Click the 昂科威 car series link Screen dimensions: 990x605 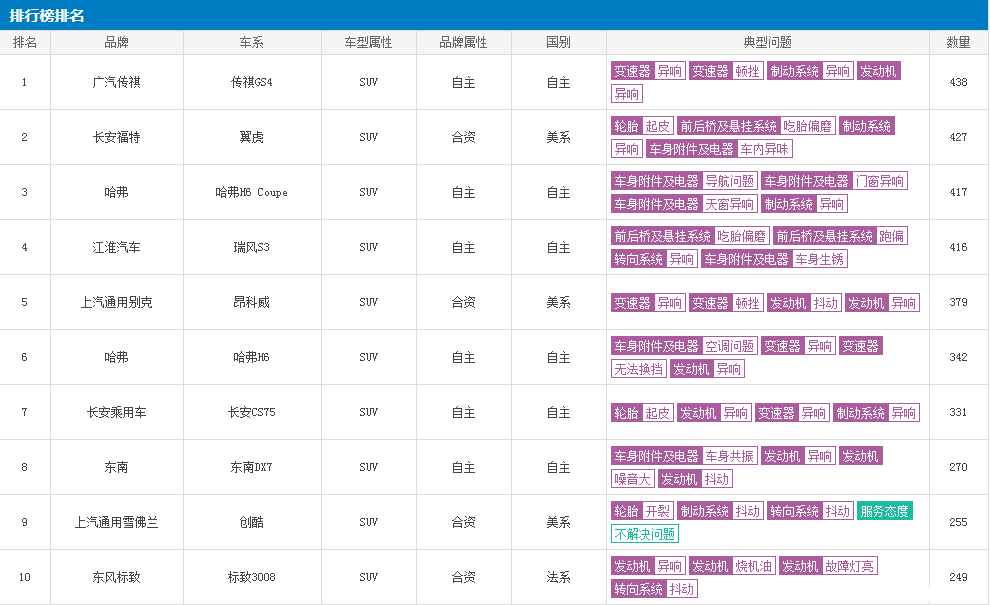click(x=251, y=302)
